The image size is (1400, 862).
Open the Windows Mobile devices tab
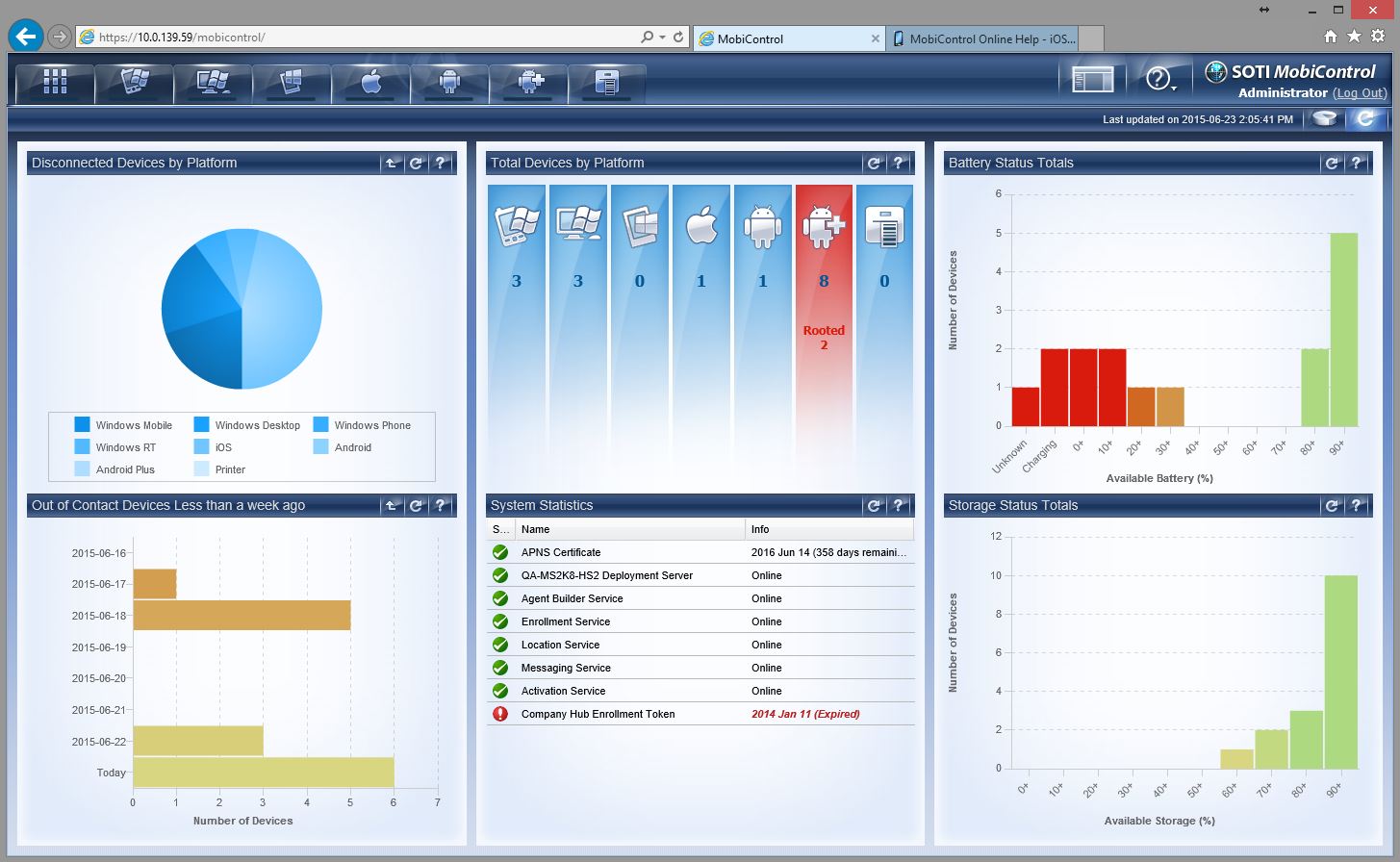pos(135,84)
